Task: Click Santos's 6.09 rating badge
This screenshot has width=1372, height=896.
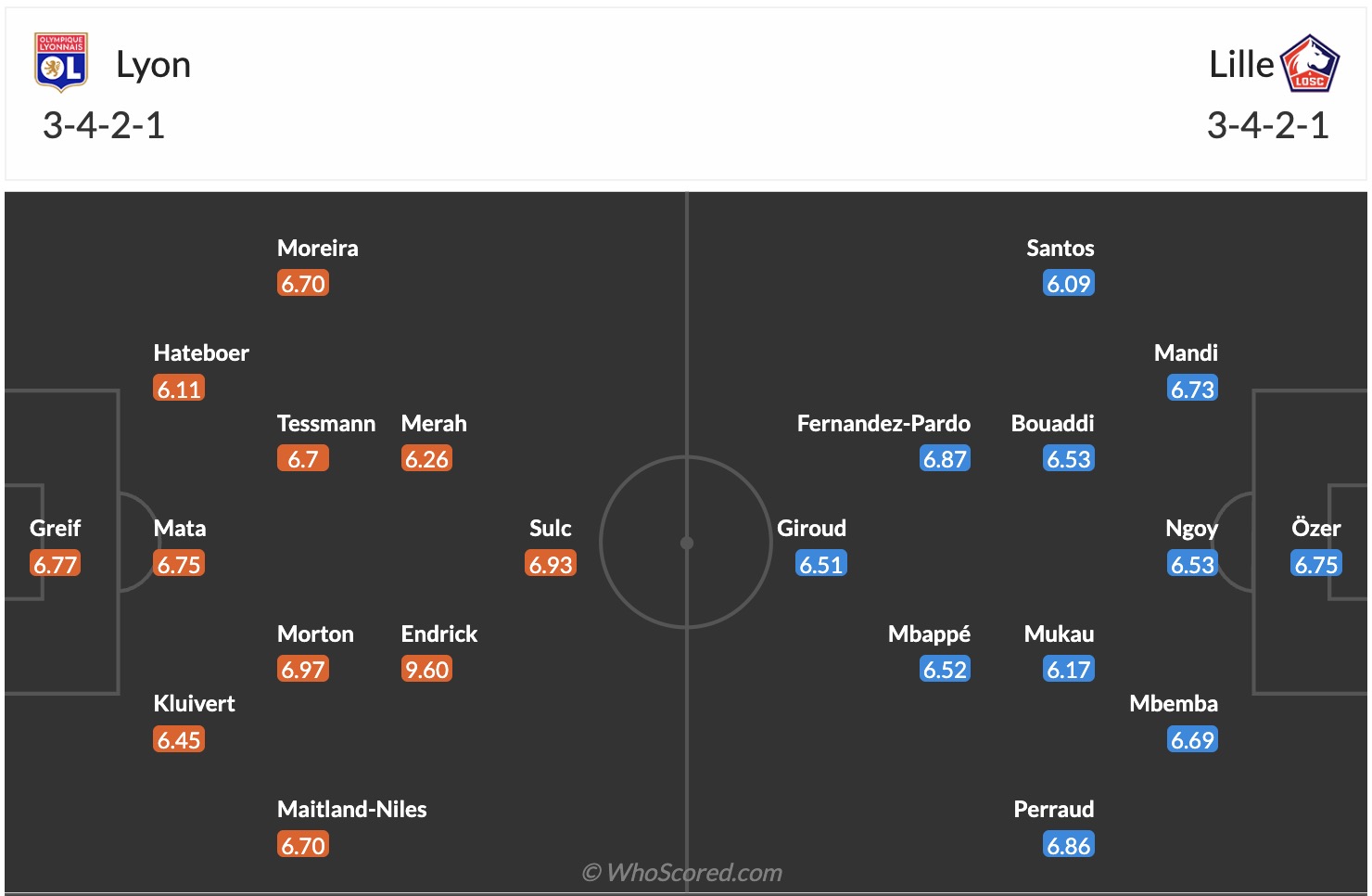Action: point(1068,284)
